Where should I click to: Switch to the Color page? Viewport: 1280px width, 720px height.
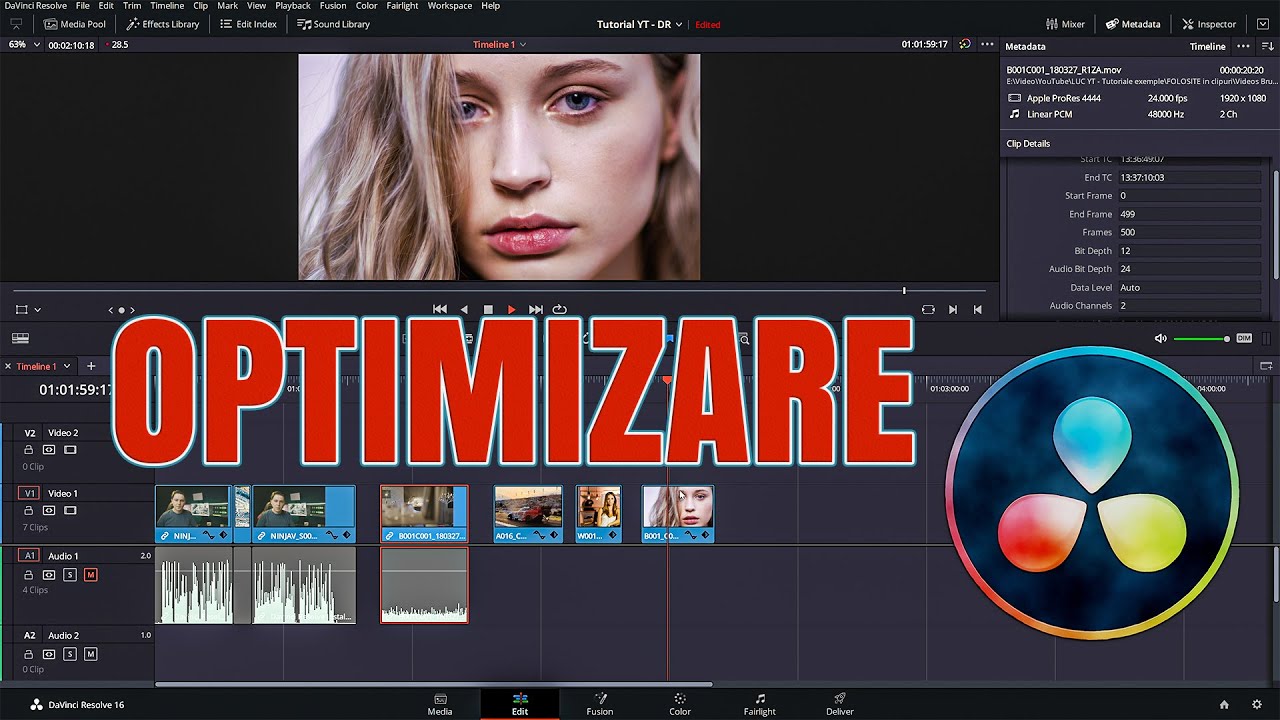click(680, 704)
